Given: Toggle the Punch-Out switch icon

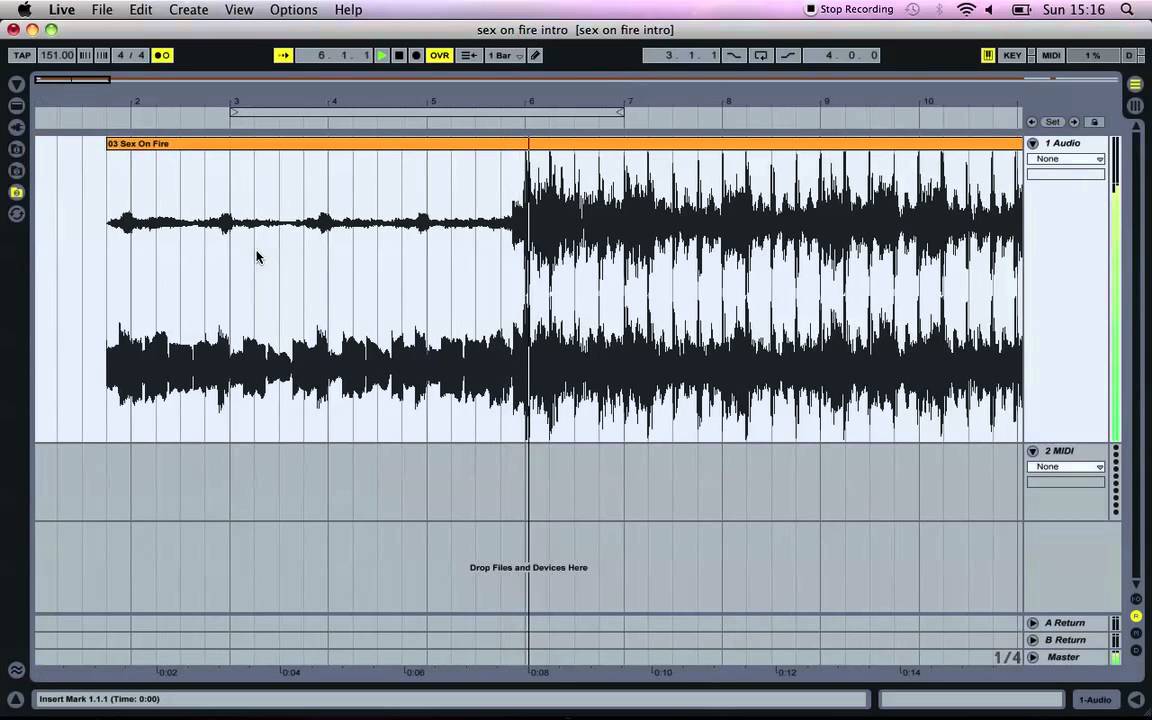Looking at the screenshot, I should click(788, 55).
